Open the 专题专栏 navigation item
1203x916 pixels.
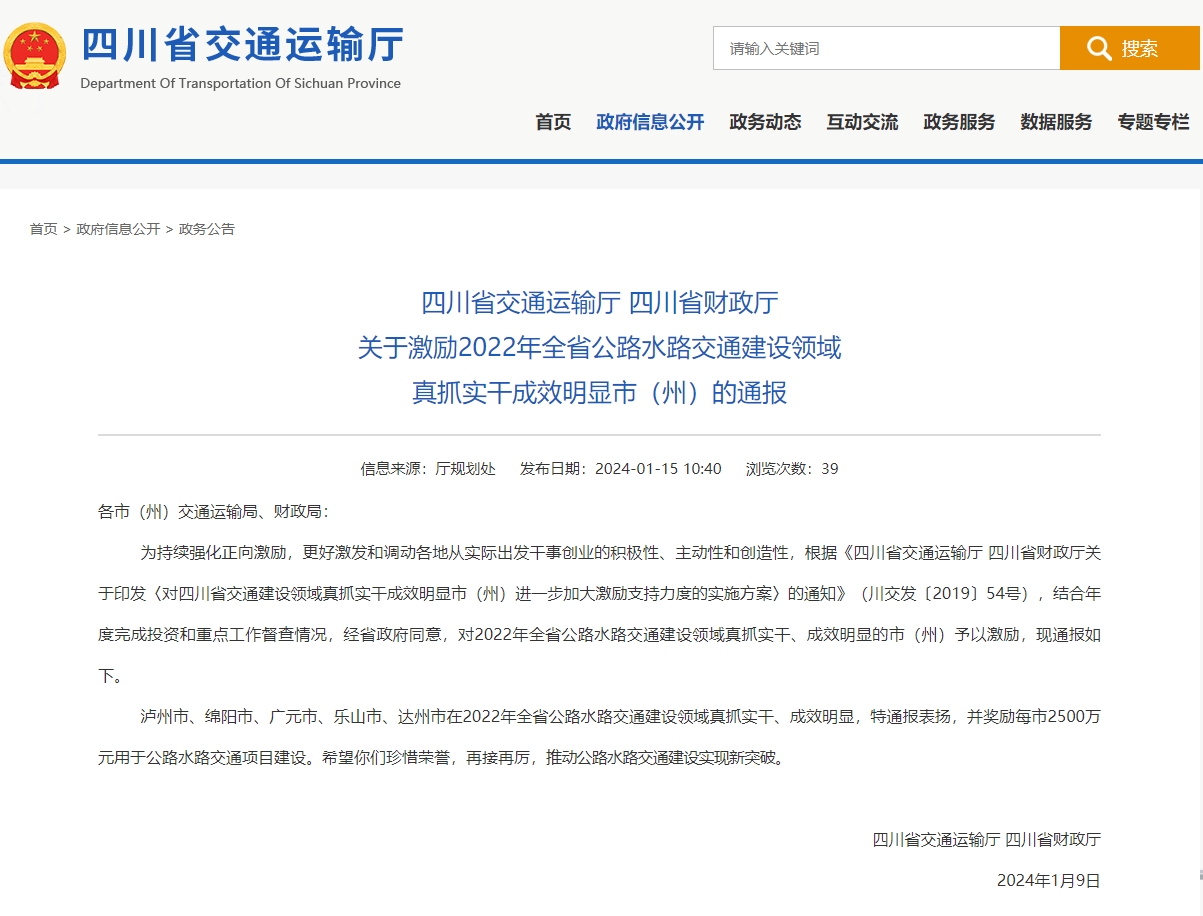(x=1153, y=122)
